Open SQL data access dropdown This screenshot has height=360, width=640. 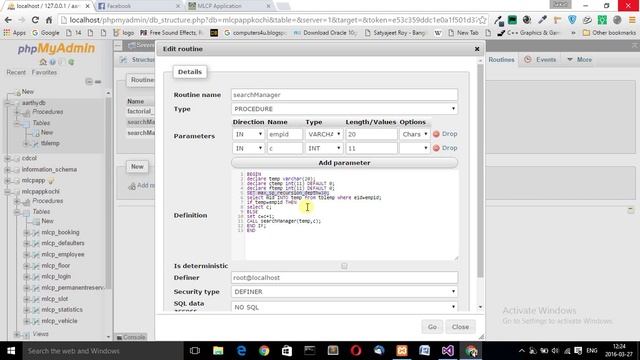(344, 307)
